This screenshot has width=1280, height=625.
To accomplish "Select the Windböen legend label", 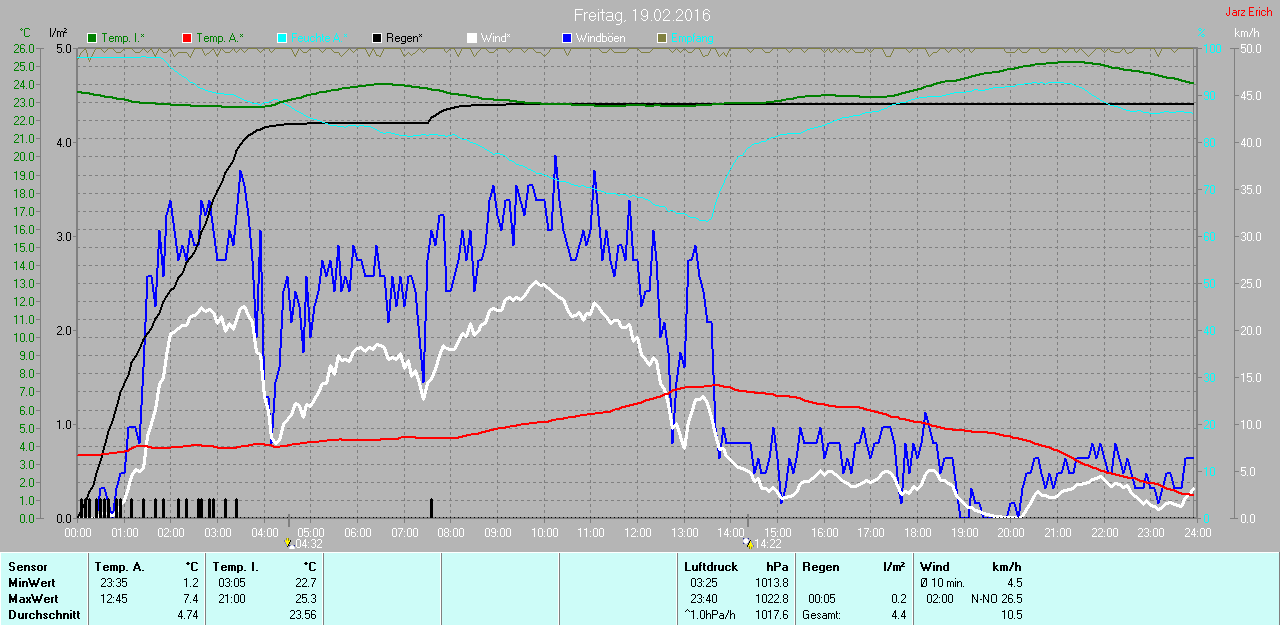I will [600, 38].
